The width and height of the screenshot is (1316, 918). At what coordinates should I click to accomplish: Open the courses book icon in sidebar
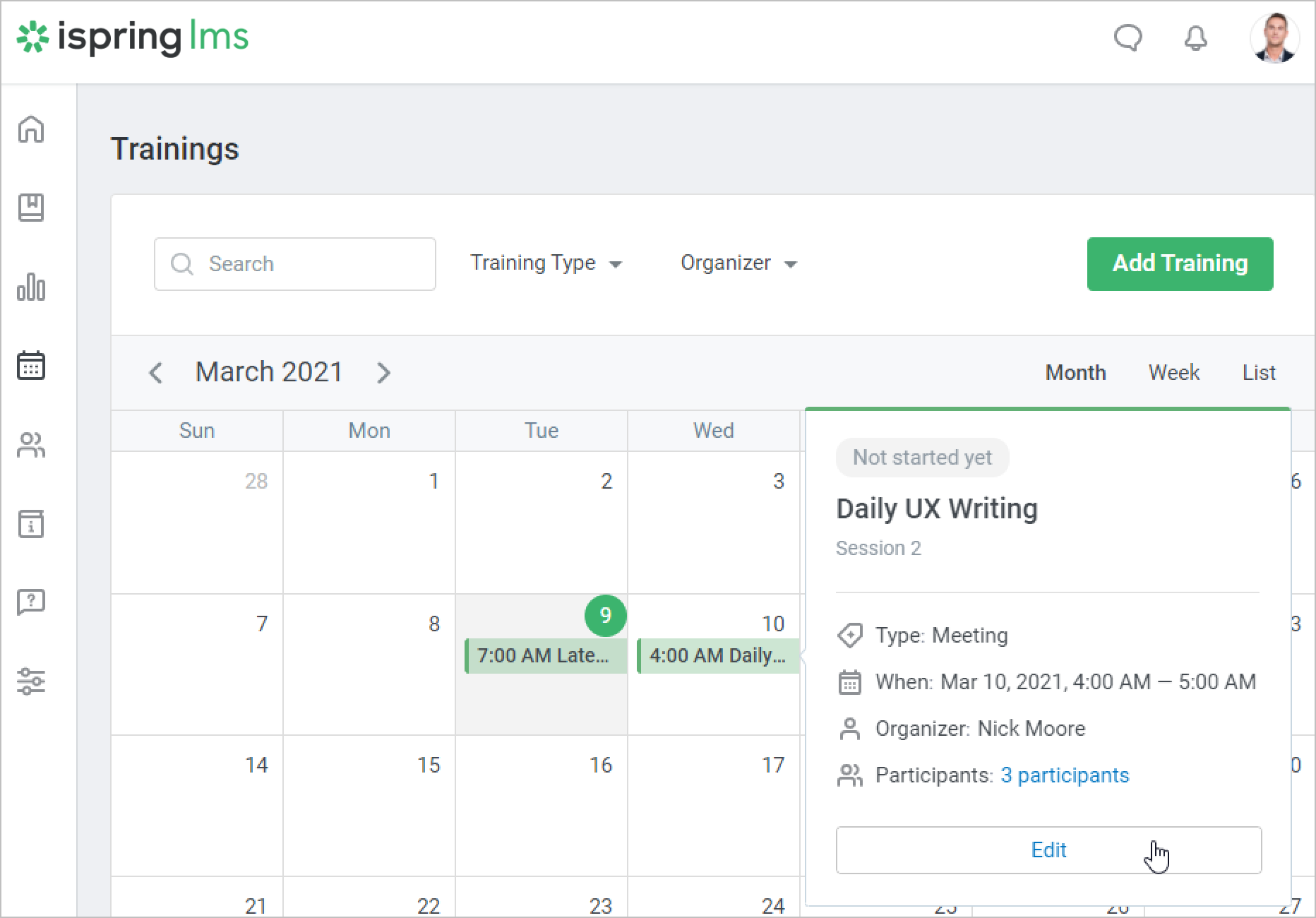[x=31, y=208]
